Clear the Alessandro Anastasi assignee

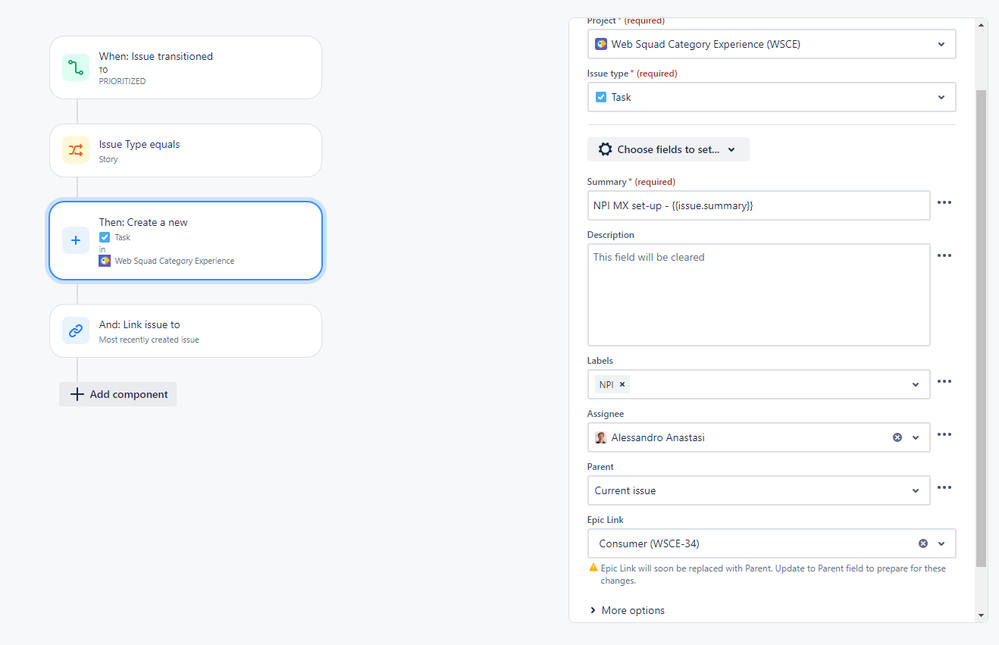pyautogui.click(x=897, y=437)
